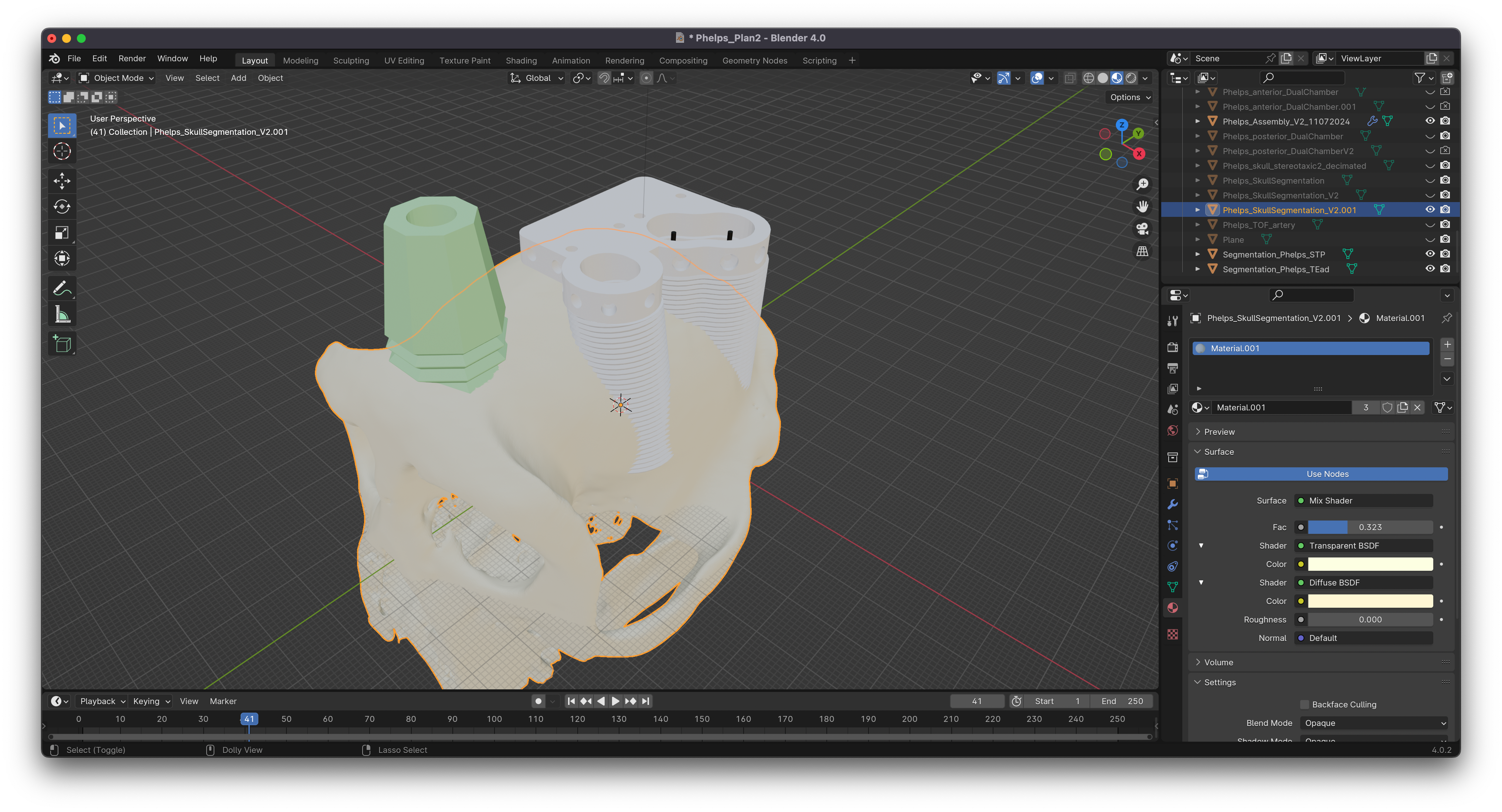Add a material slot with plus button
The image size is (1502, 812).
(1447, 345)
